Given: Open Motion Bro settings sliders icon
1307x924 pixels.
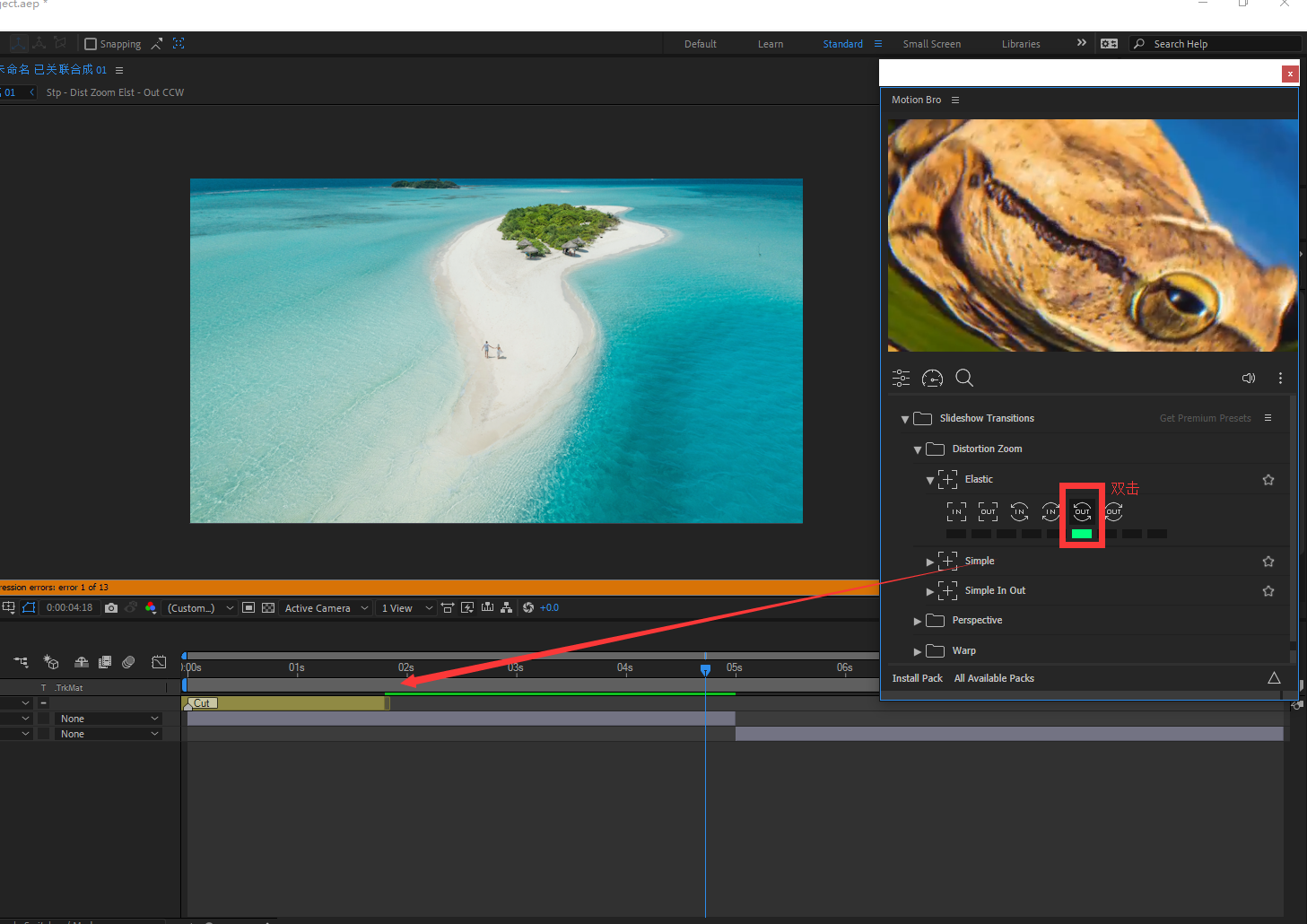Looking at the screenshot, I should (901, 378).
